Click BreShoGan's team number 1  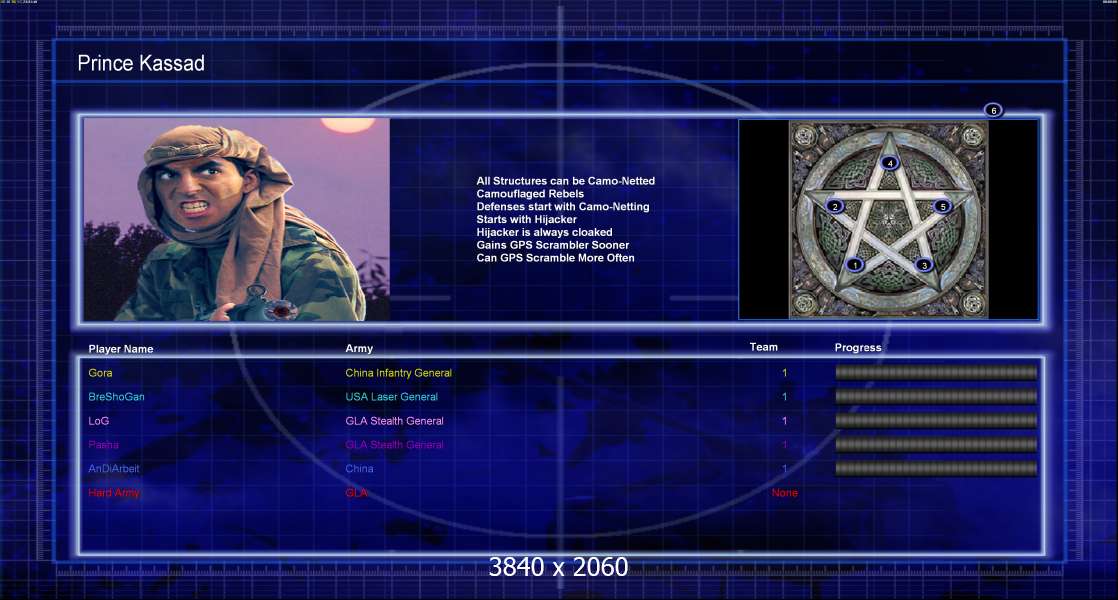click(784, 397)
